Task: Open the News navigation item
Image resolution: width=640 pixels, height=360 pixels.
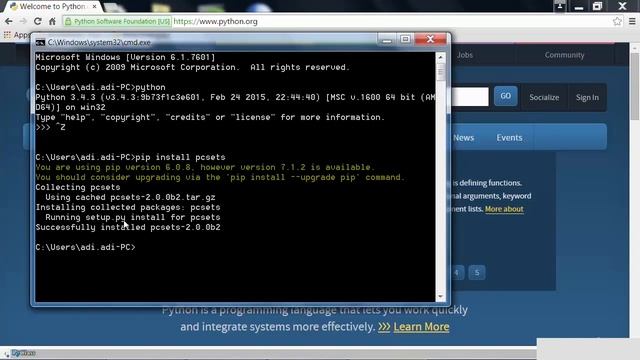Action: pos(463,138)
